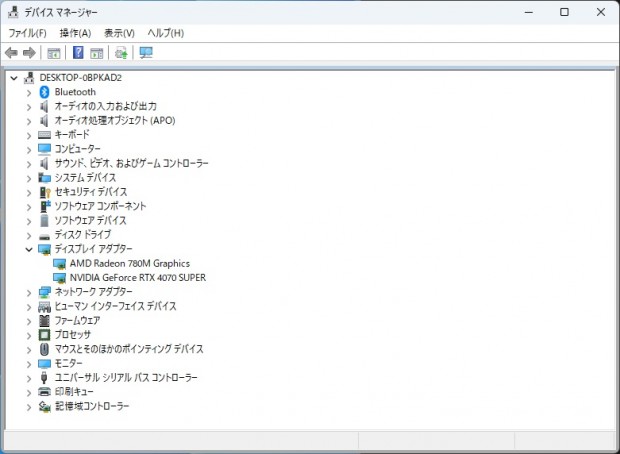Expand the ソフトウェア デバイス category

tap(28, 221)
